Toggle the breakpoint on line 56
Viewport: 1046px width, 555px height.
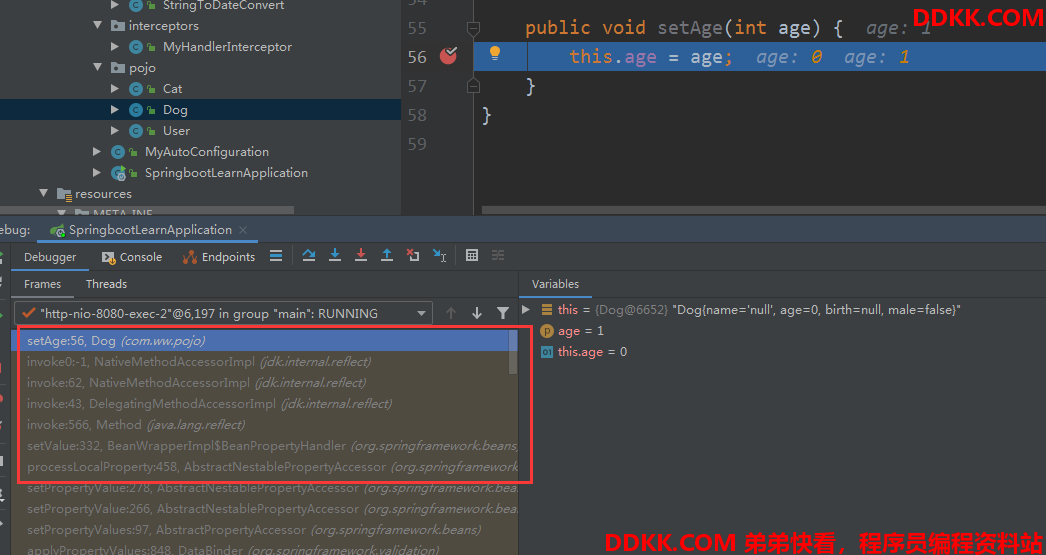tap(448, 56)
